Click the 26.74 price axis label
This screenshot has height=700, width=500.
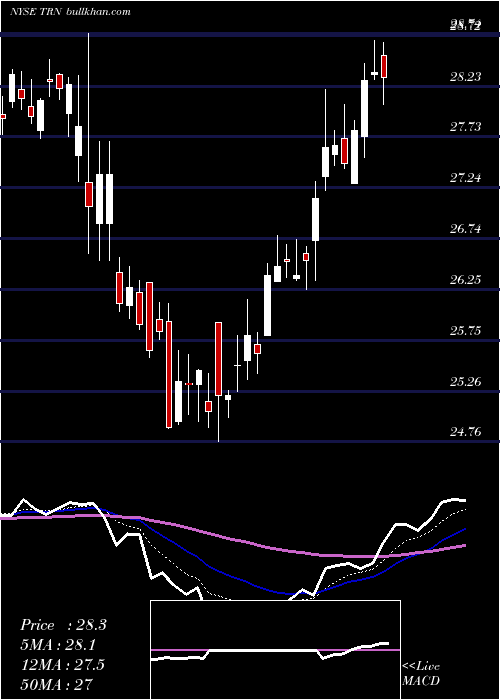click(466, 229)
